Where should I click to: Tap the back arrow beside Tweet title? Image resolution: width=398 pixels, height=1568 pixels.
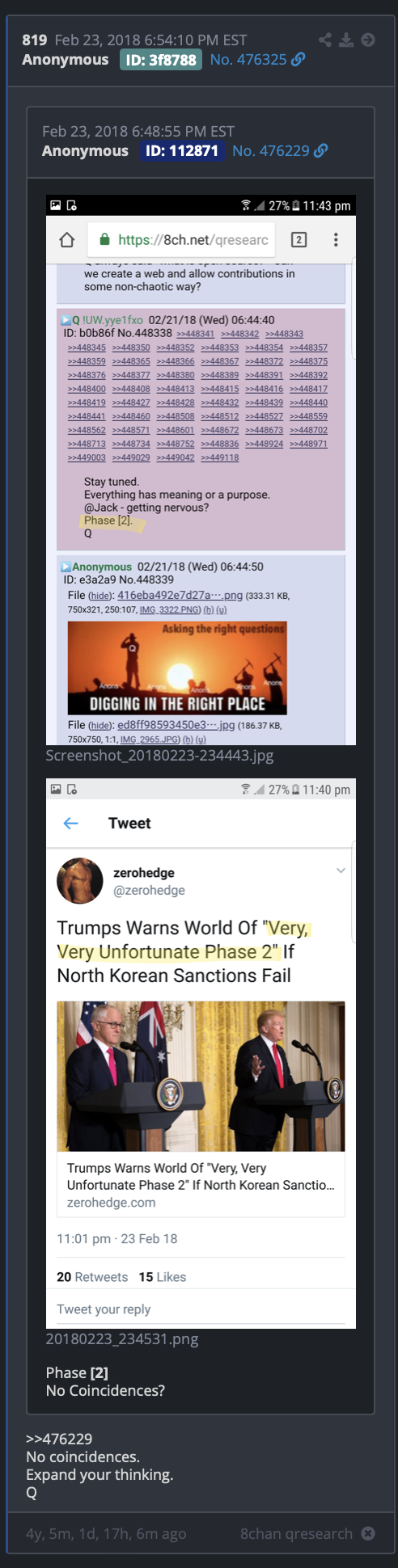(71, 823)
